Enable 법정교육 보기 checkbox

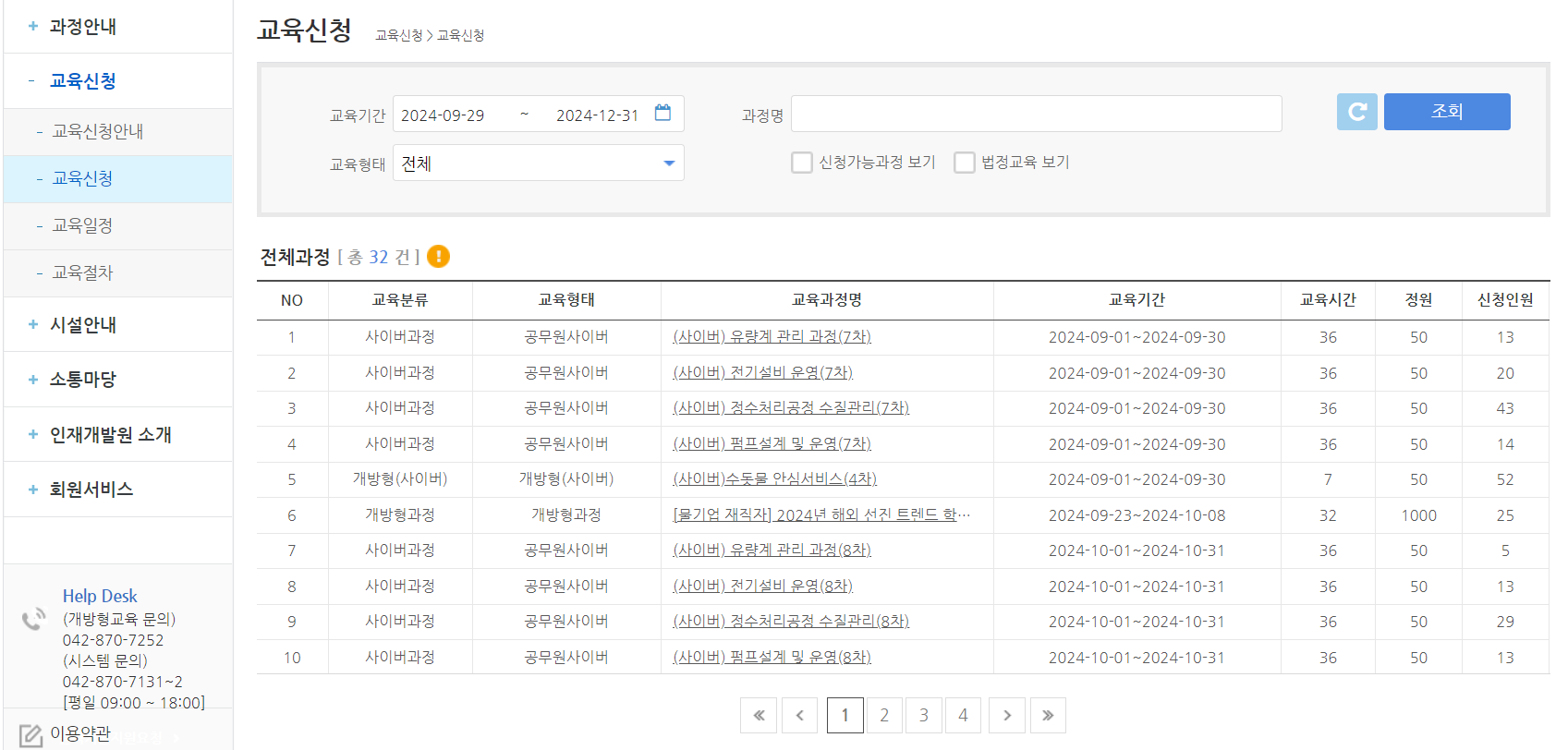(x=965, y=163)
